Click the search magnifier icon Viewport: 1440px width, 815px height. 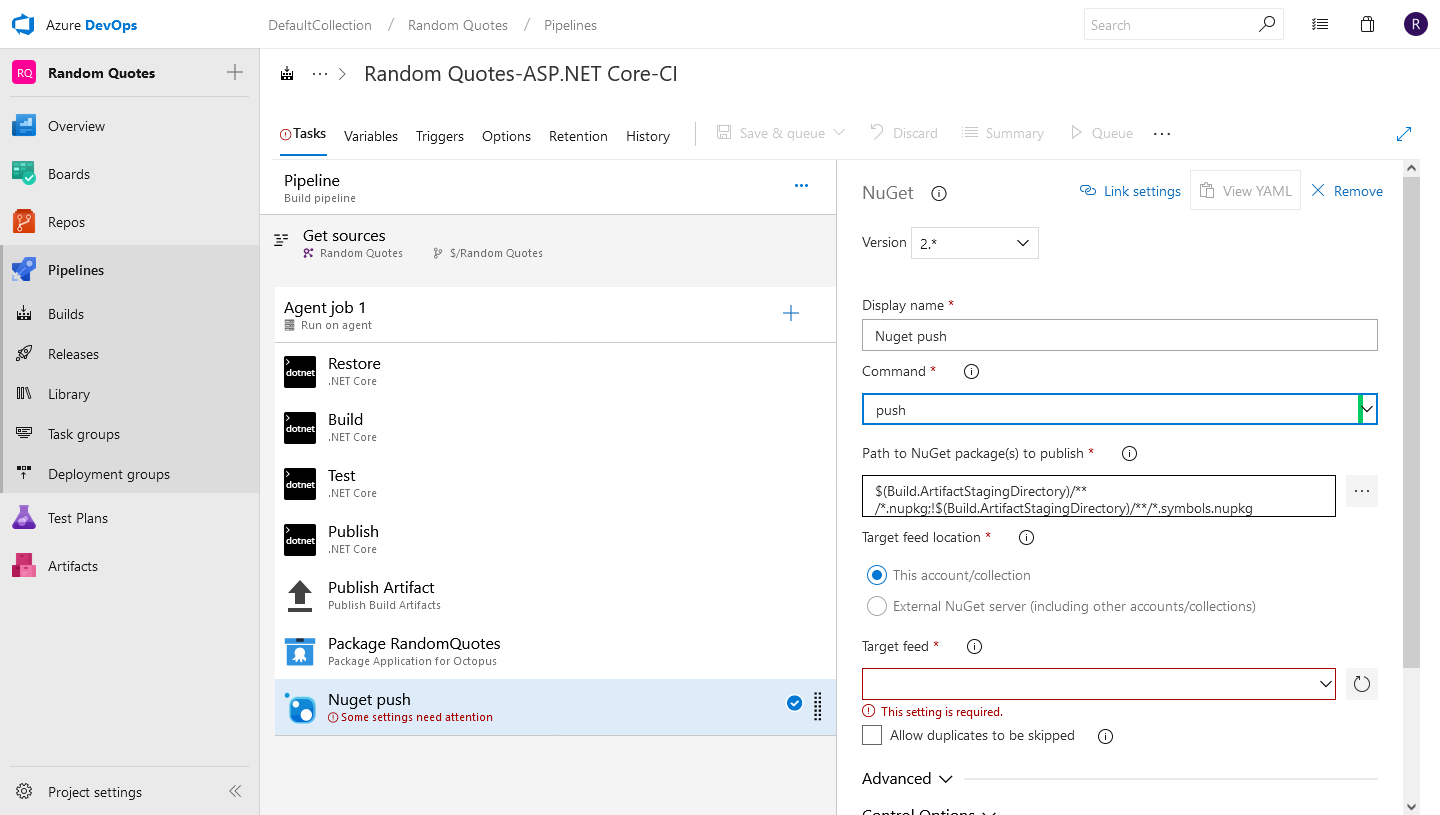(x=1267, y=24)
